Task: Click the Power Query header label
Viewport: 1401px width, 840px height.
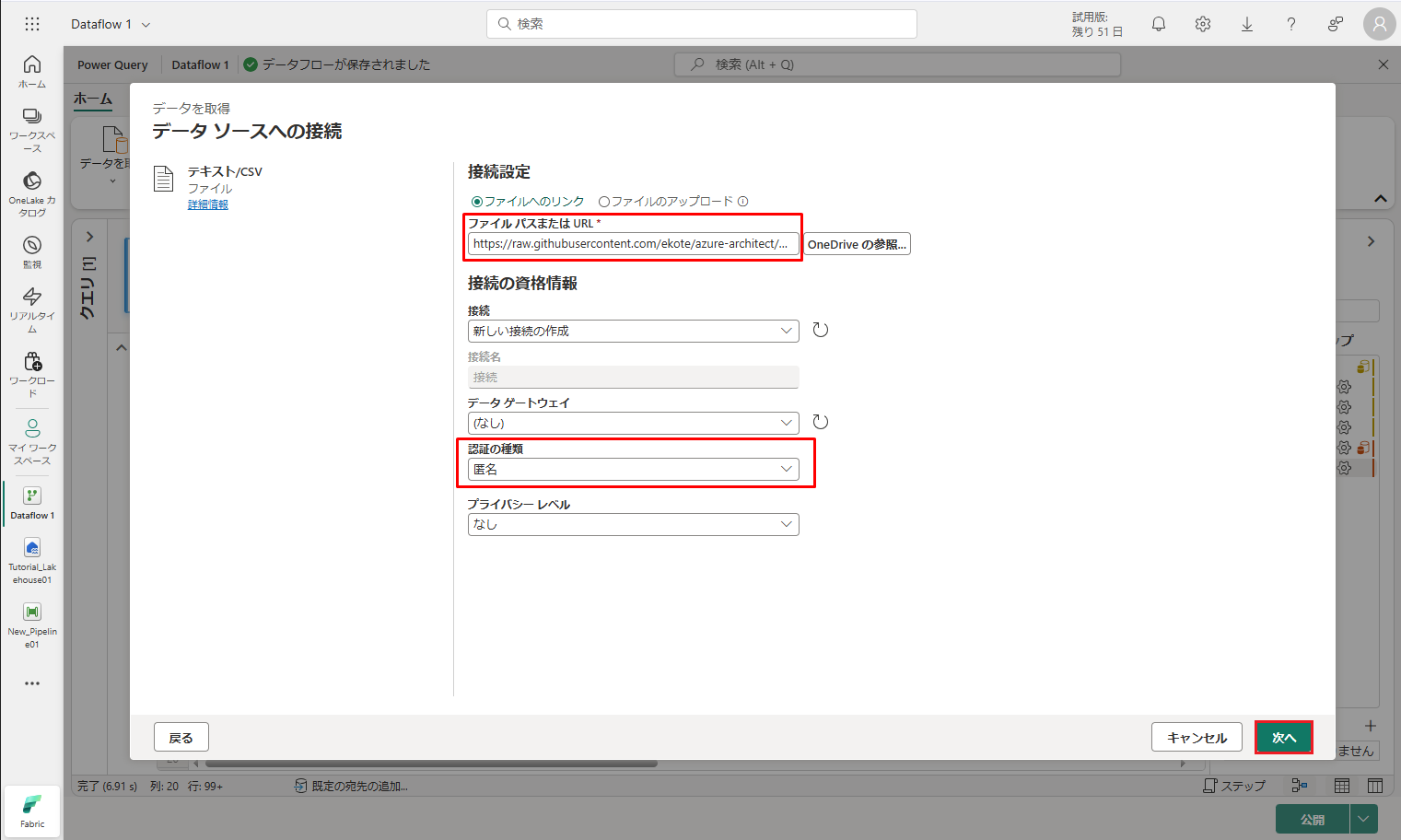Action: [x=112, y=64]
